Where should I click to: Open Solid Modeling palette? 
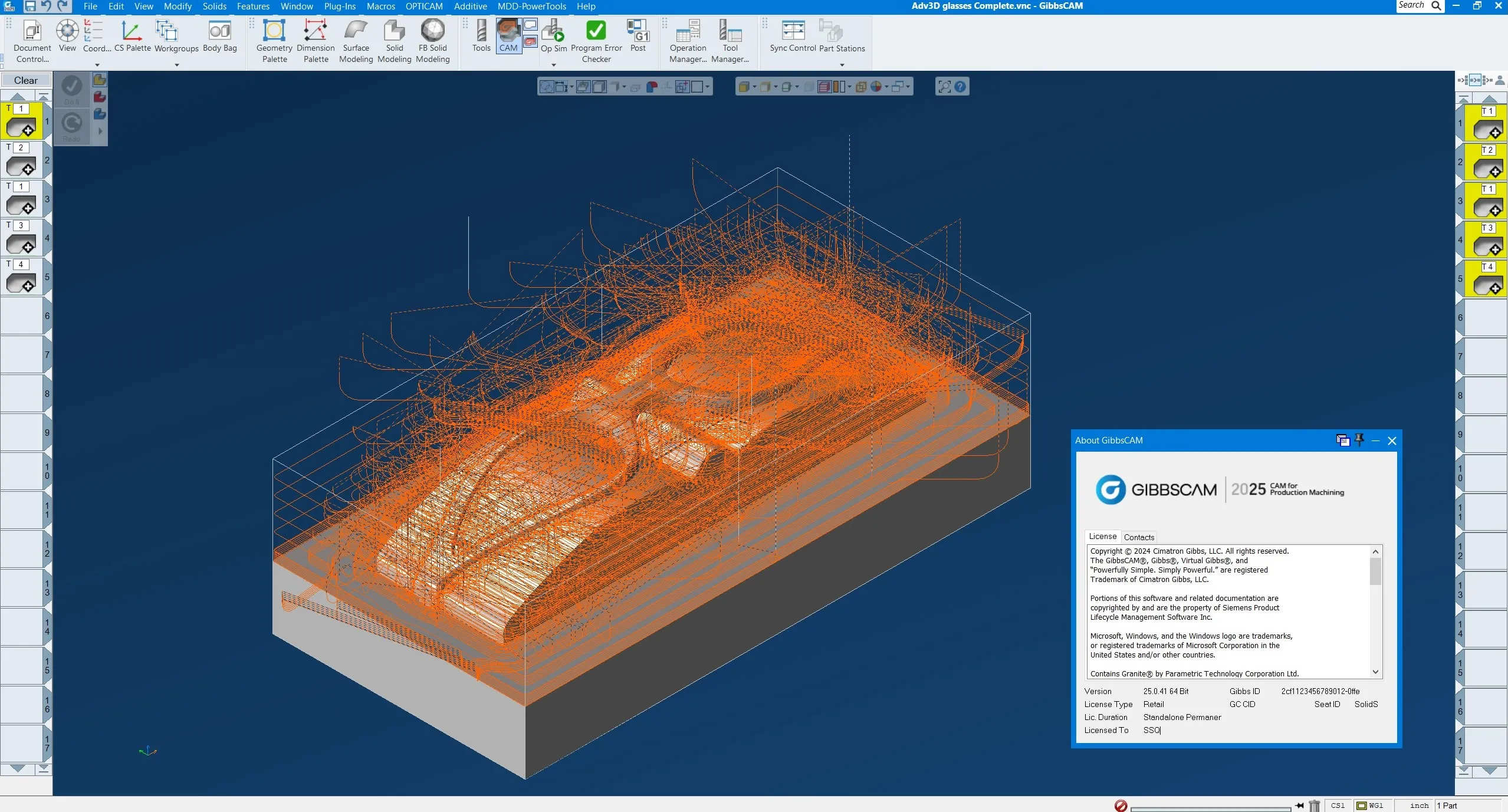click(x=394, y=41)
